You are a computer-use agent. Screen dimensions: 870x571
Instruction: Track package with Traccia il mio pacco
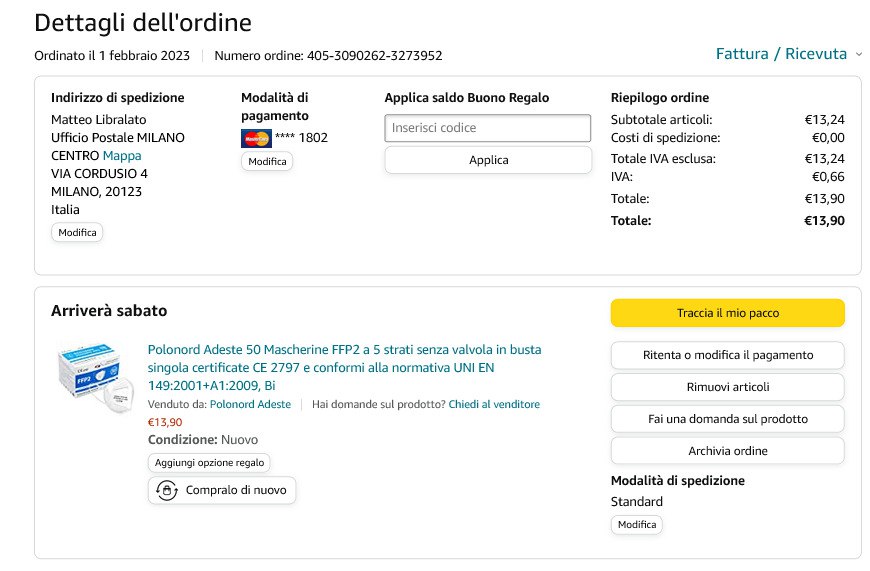[x=727, y=313]
